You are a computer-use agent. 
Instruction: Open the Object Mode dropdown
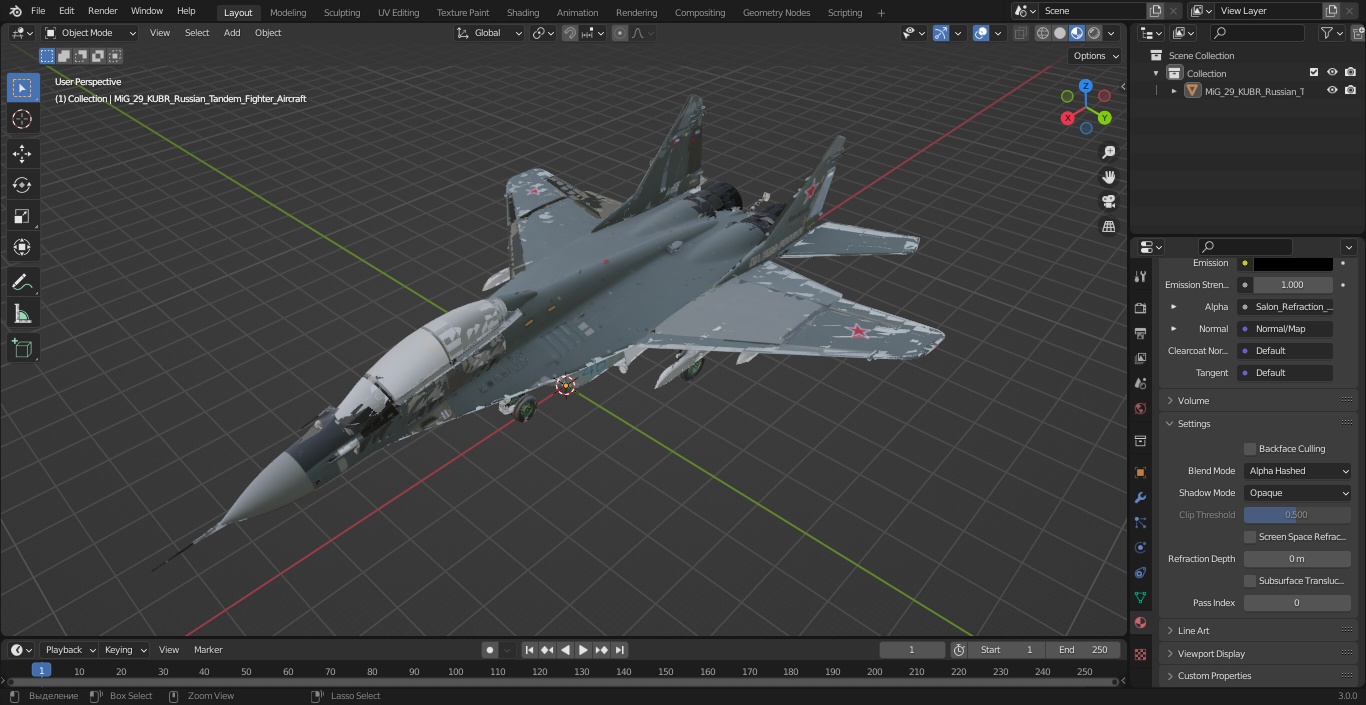[x=92, y=33]
